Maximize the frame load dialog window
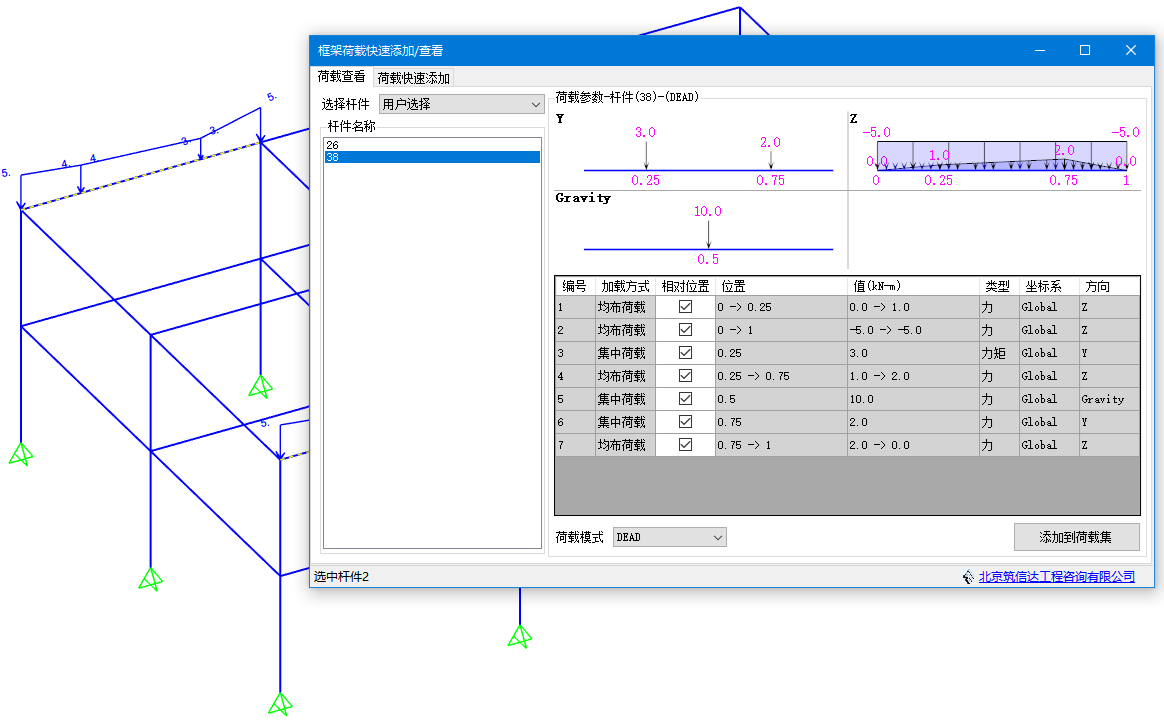The height and width of the screenshot is (723, 1164). tap(1084, 50)
